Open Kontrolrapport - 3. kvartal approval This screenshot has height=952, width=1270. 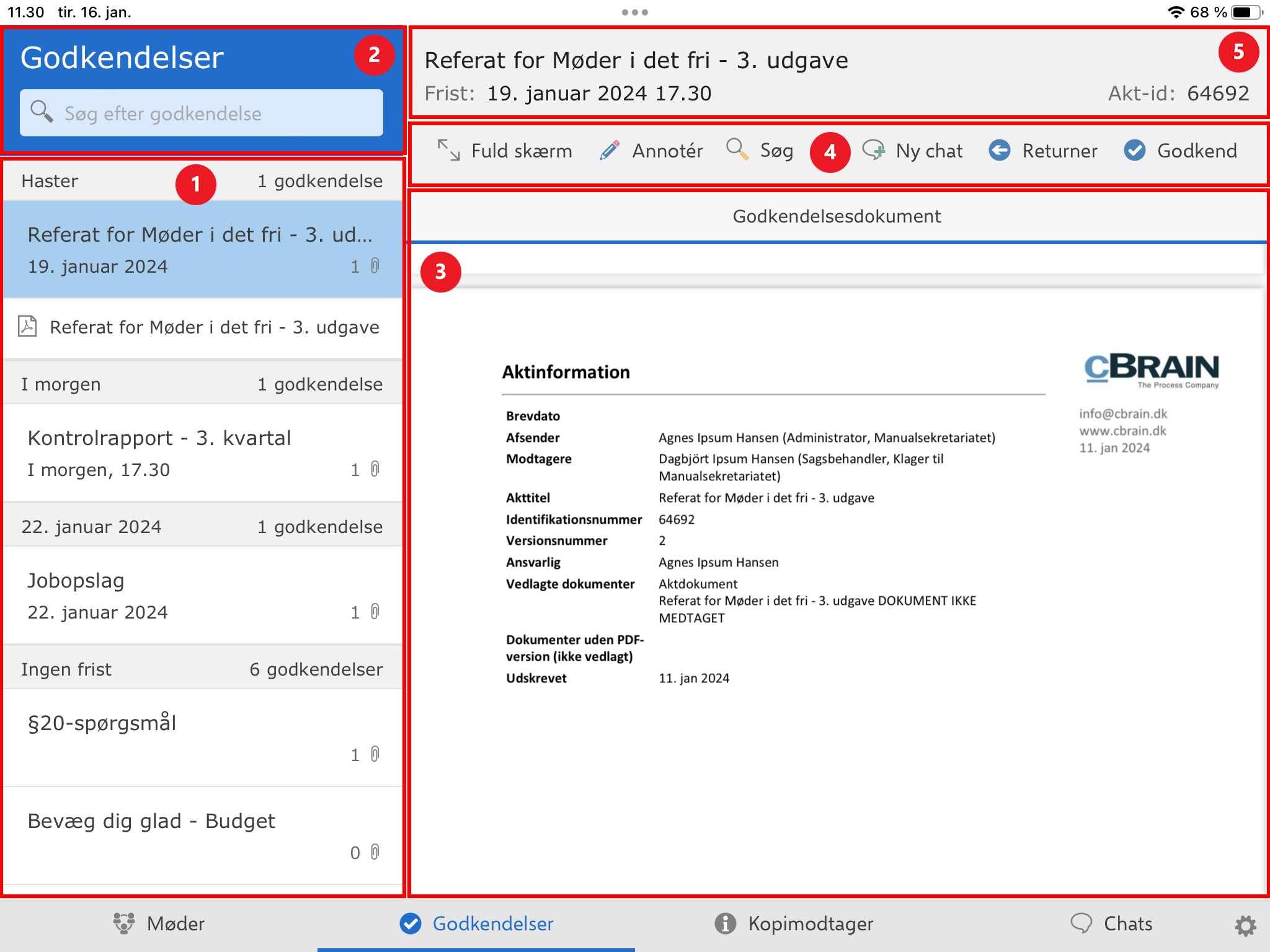point(202,452)
